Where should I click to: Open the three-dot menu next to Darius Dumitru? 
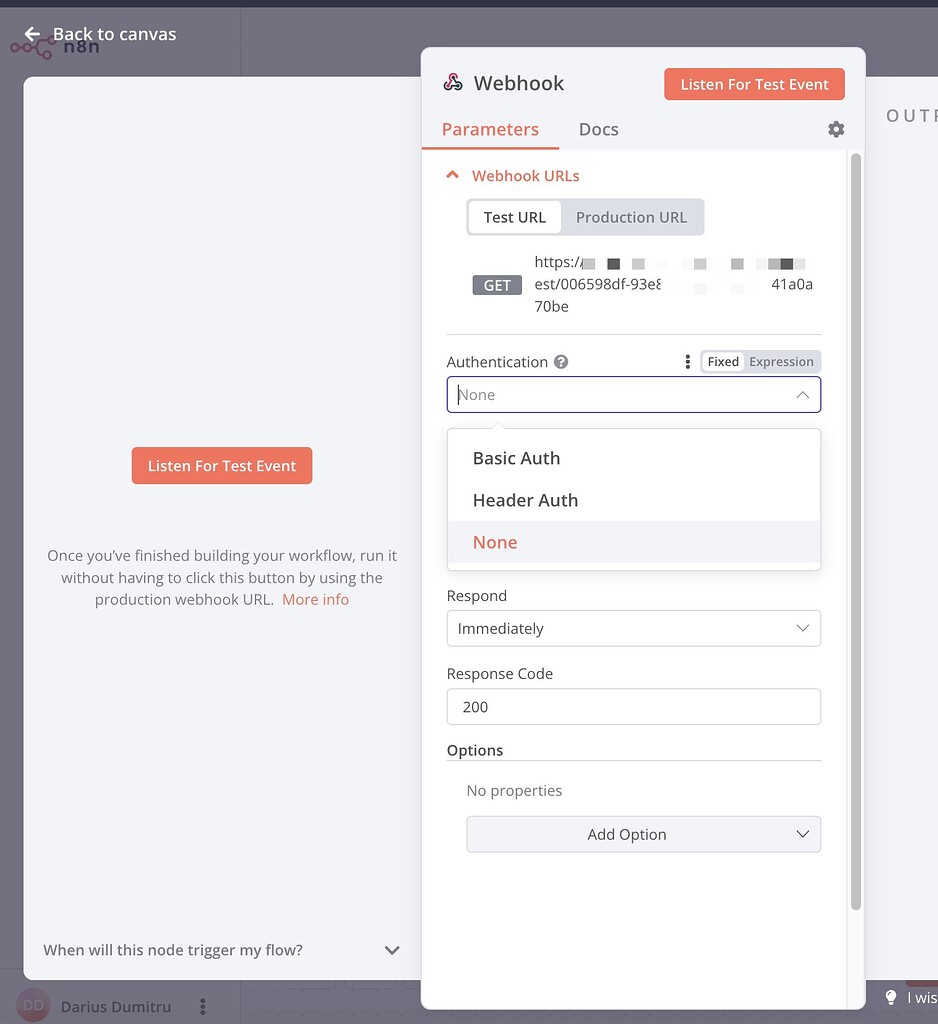pos(203,1006)
